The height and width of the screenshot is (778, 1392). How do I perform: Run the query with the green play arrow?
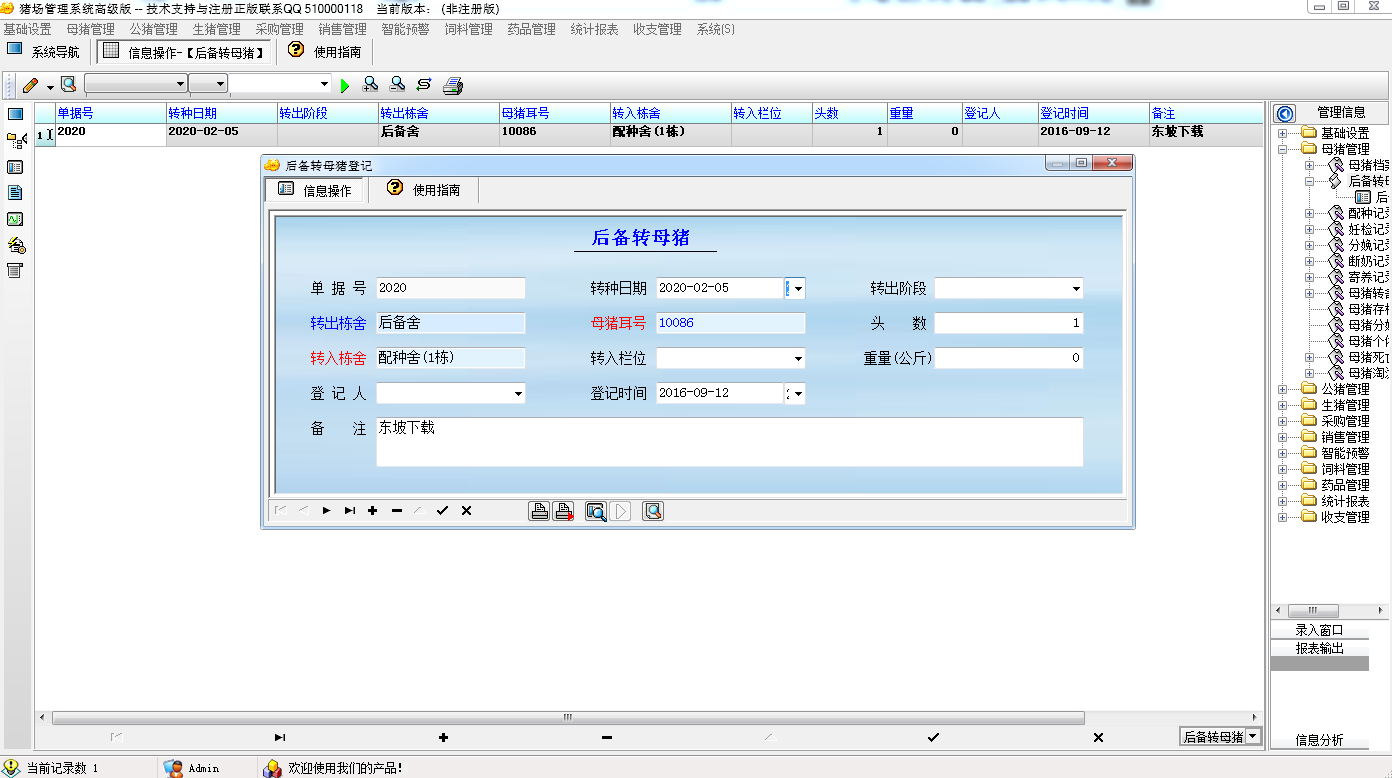click(x=345, y=86)
